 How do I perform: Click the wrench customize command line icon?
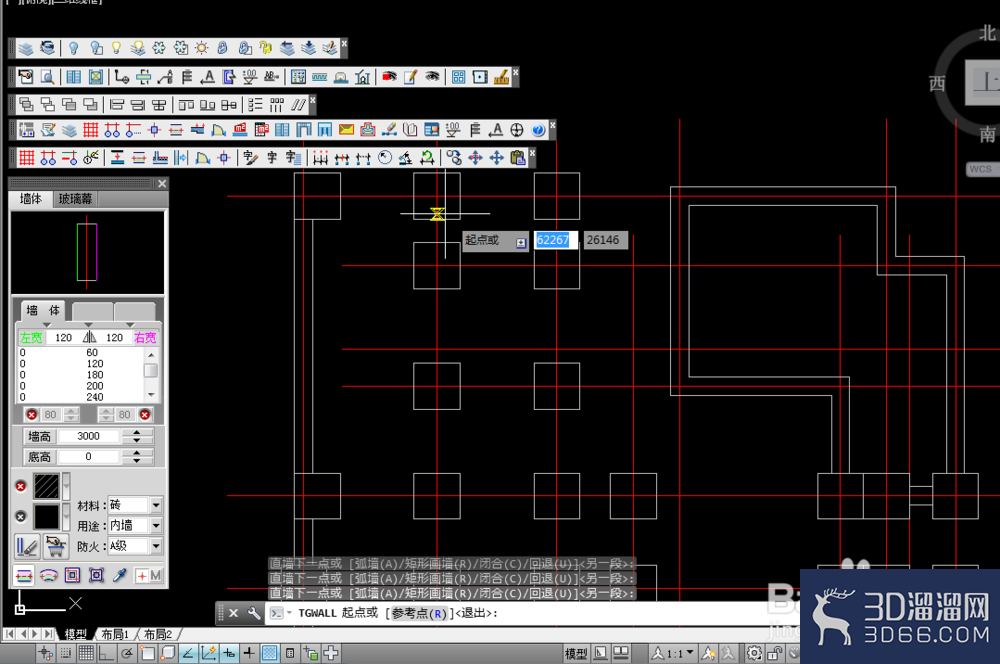(254, 614)
